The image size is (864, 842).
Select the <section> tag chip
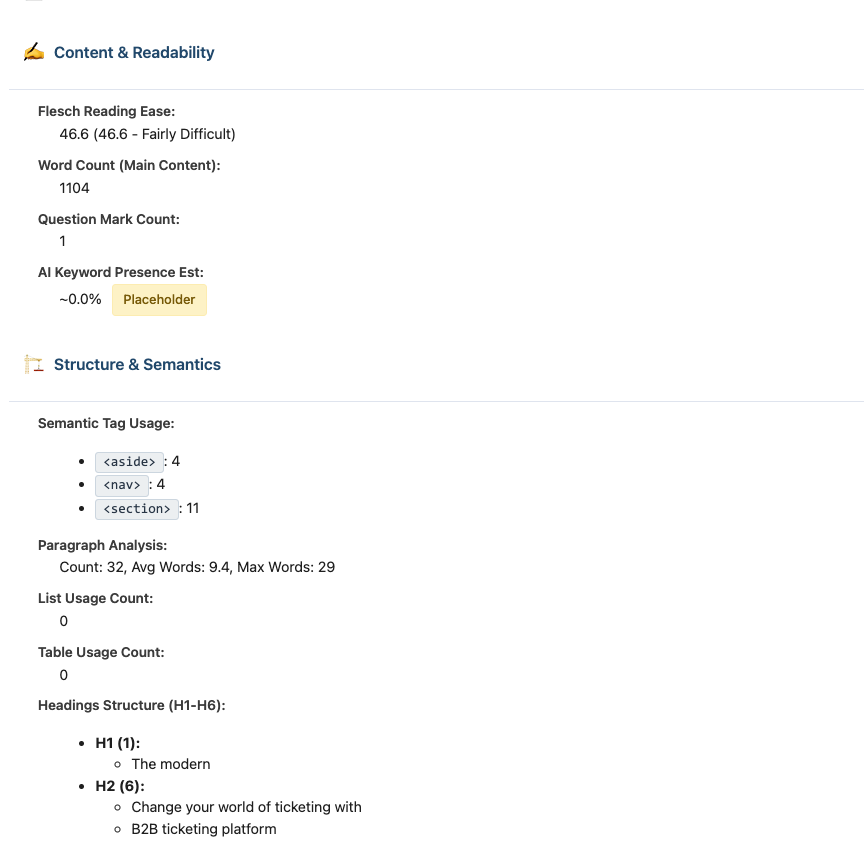137,509
